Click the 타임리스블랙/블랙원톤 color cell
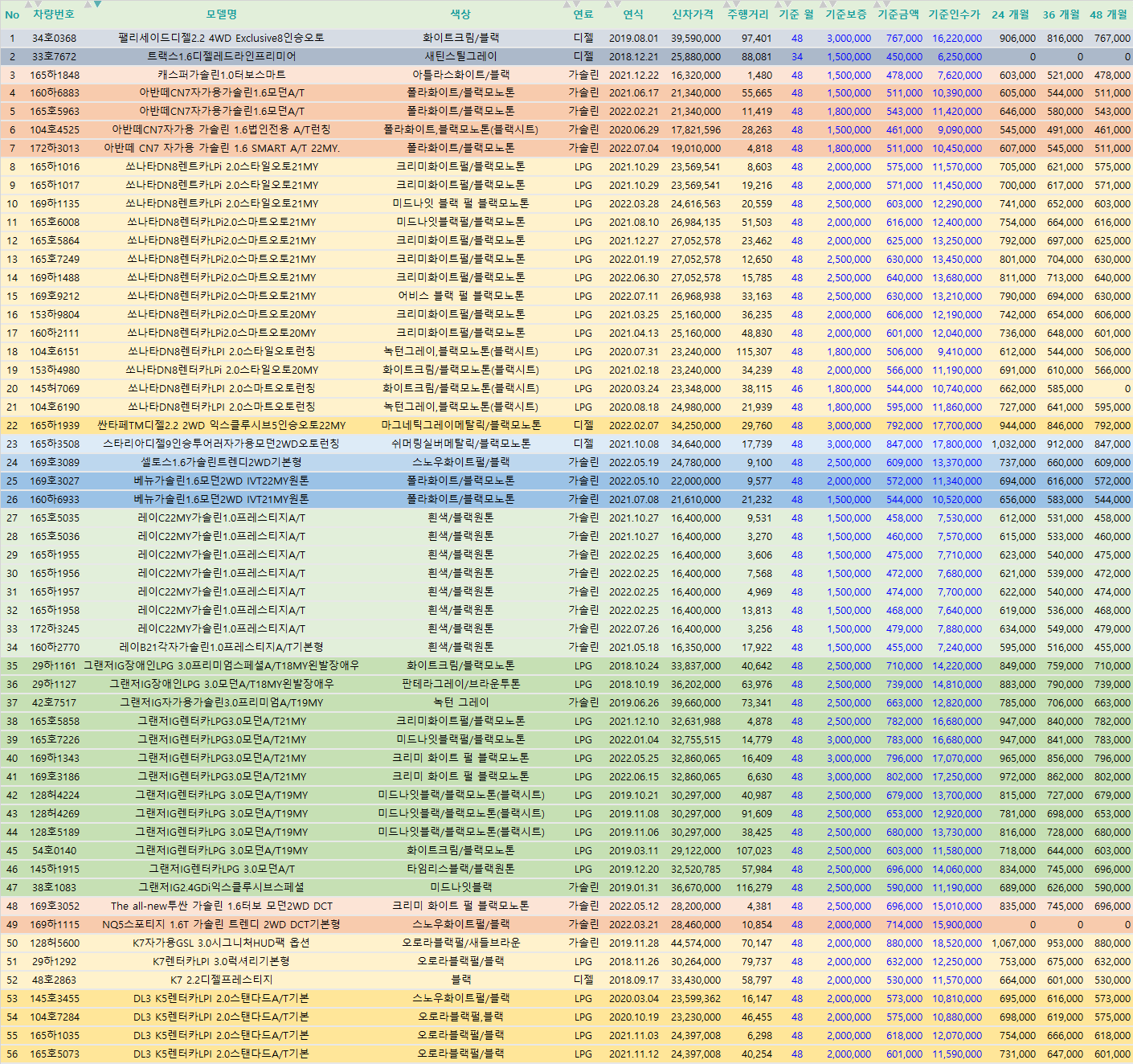1133x1064 pixels. pyautogui.click(x=460, y=869)
